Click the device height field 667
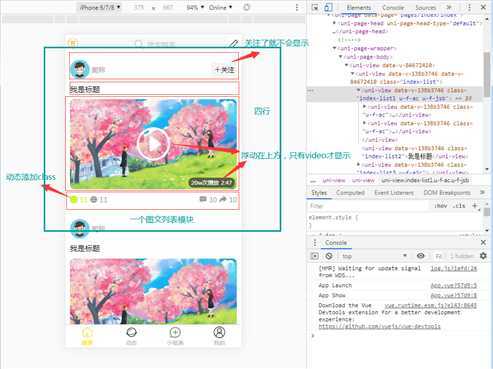The image size is (493, 369). click(168, 7)
